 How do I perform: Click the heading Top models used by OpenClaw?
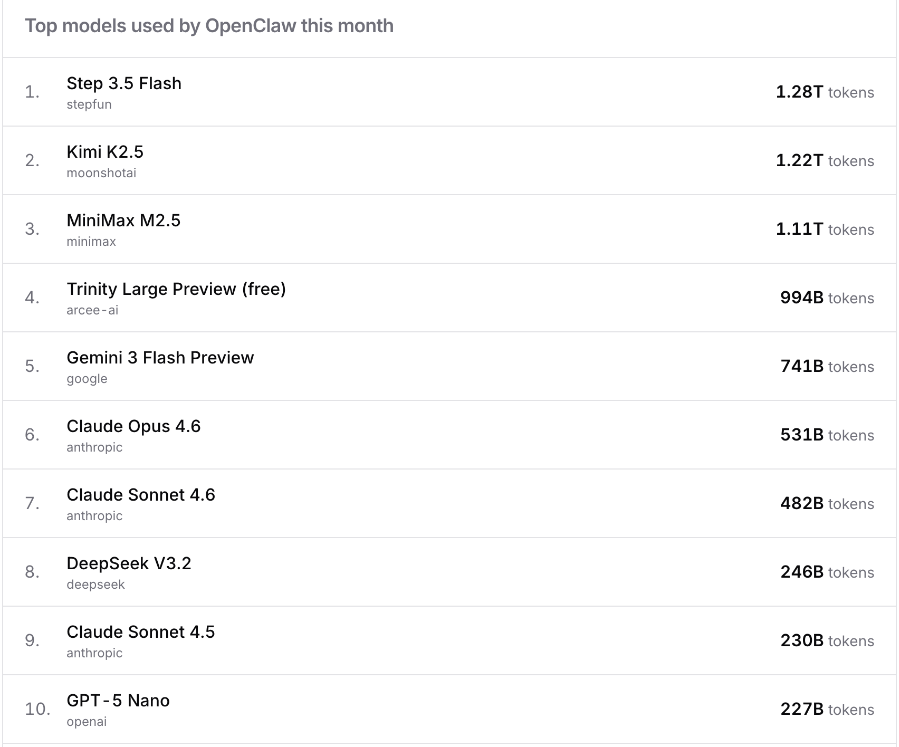coord(209,26)
